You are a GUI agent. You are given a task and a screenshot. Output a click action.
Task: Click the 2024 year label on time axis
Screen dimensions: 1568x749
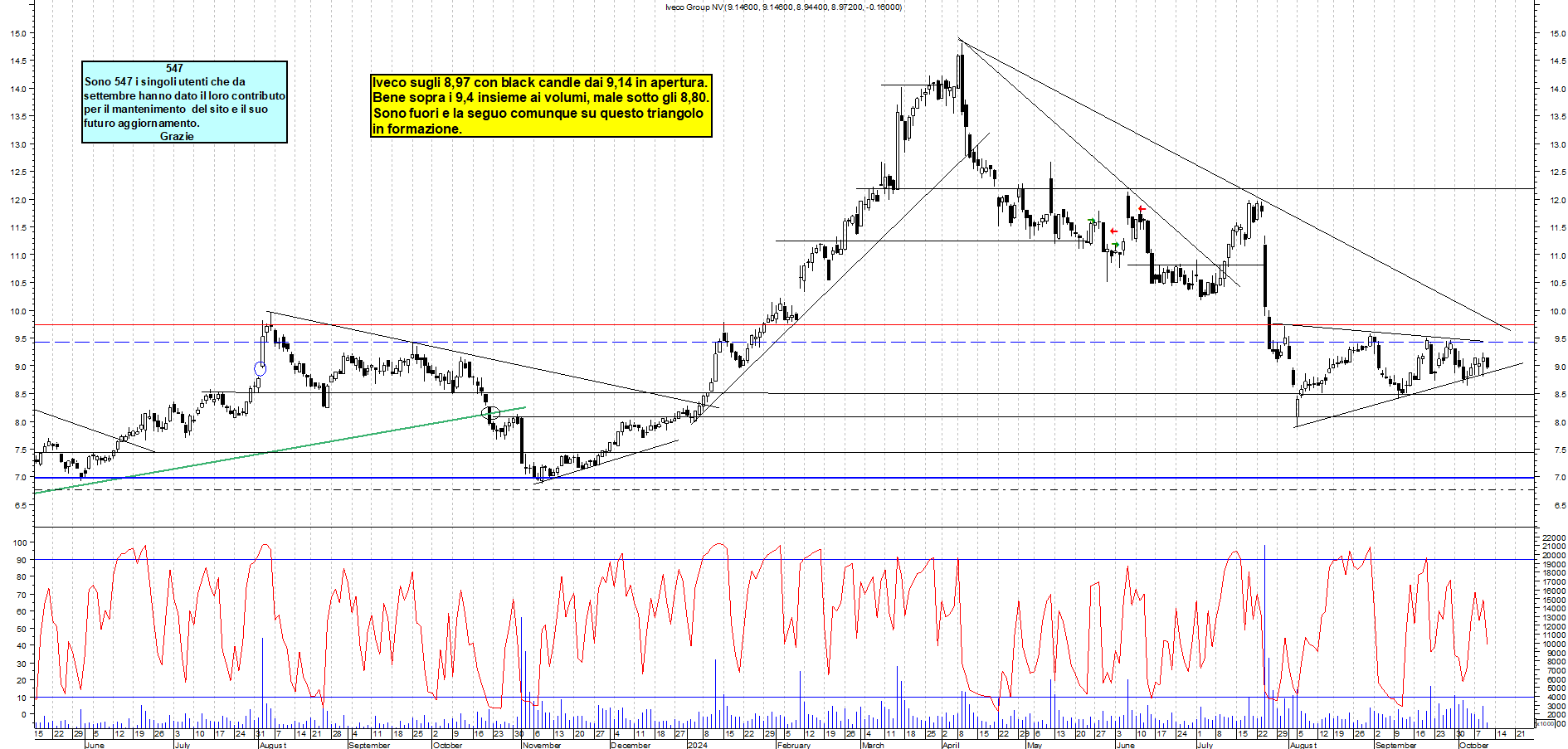698,745
